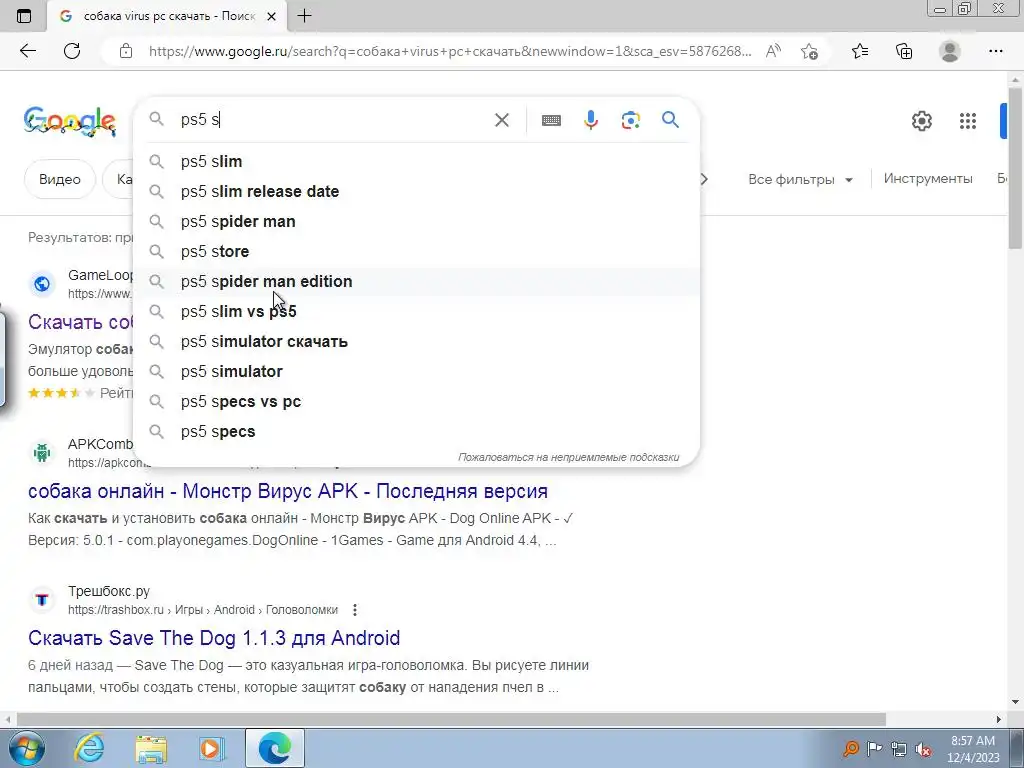The width and height of the screenshot is (1024, 768).
Task: Click the muted volume tray icon
Action: tap(923, 750)
